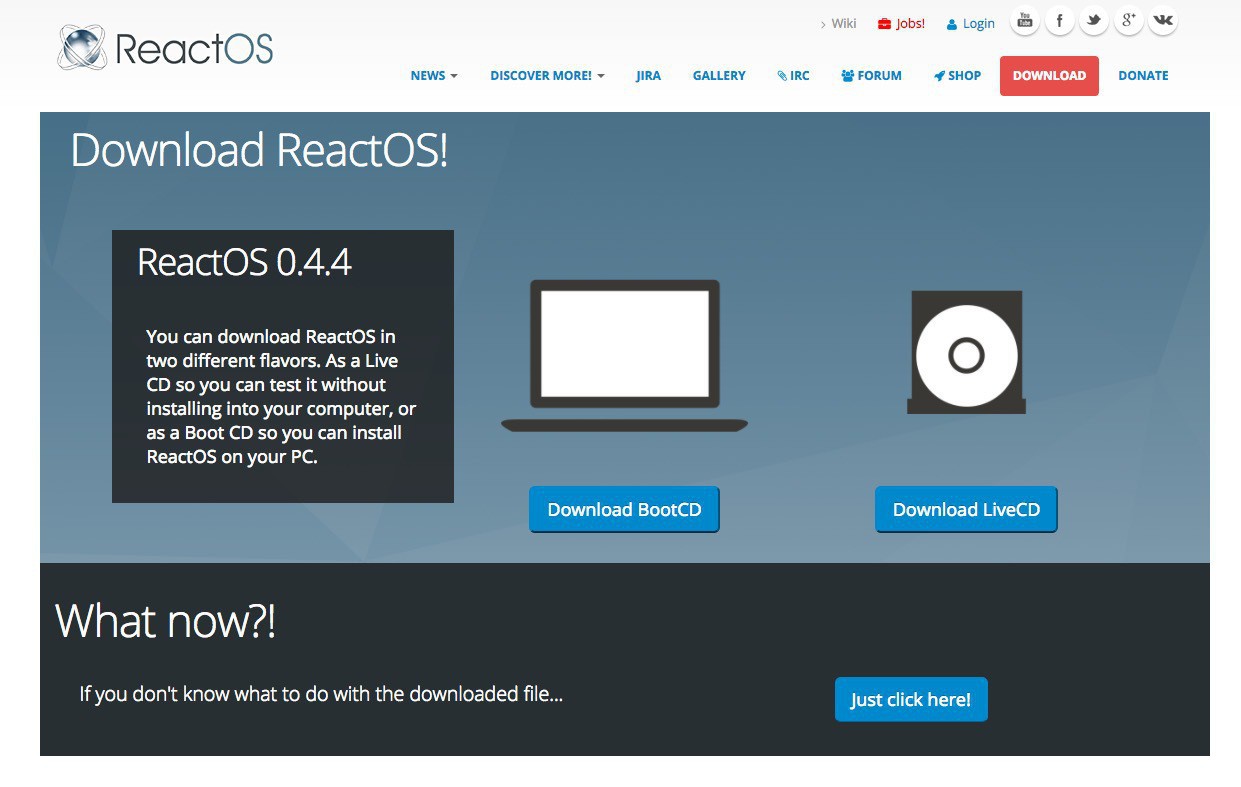Click the ReactOS logo
This screenshot has width=1241, height=787.
pyautogui.click(x=165, y=48)
